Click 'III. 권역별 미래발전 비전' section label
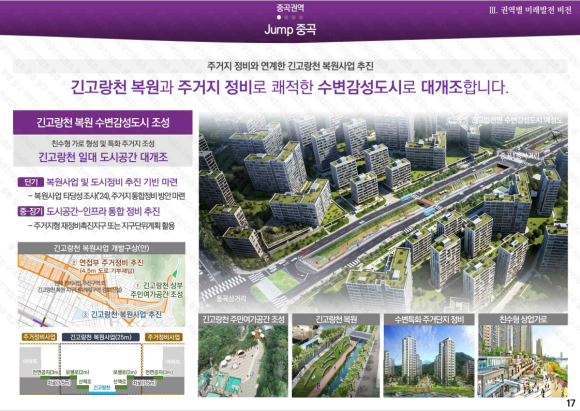 tap(530, 10)
